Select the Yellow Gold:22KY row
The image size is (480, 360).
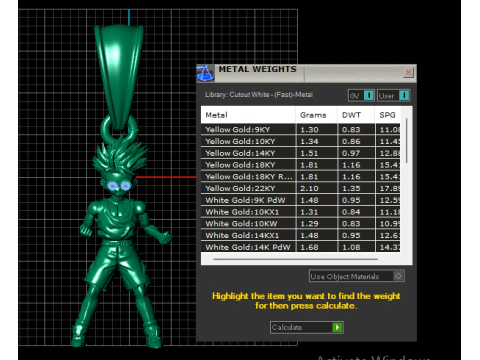300,188
